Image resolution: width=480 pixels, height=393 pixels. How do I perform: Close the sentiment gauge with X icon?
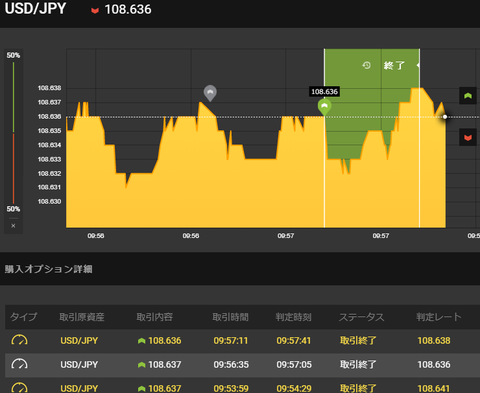(x=13, y=226)
